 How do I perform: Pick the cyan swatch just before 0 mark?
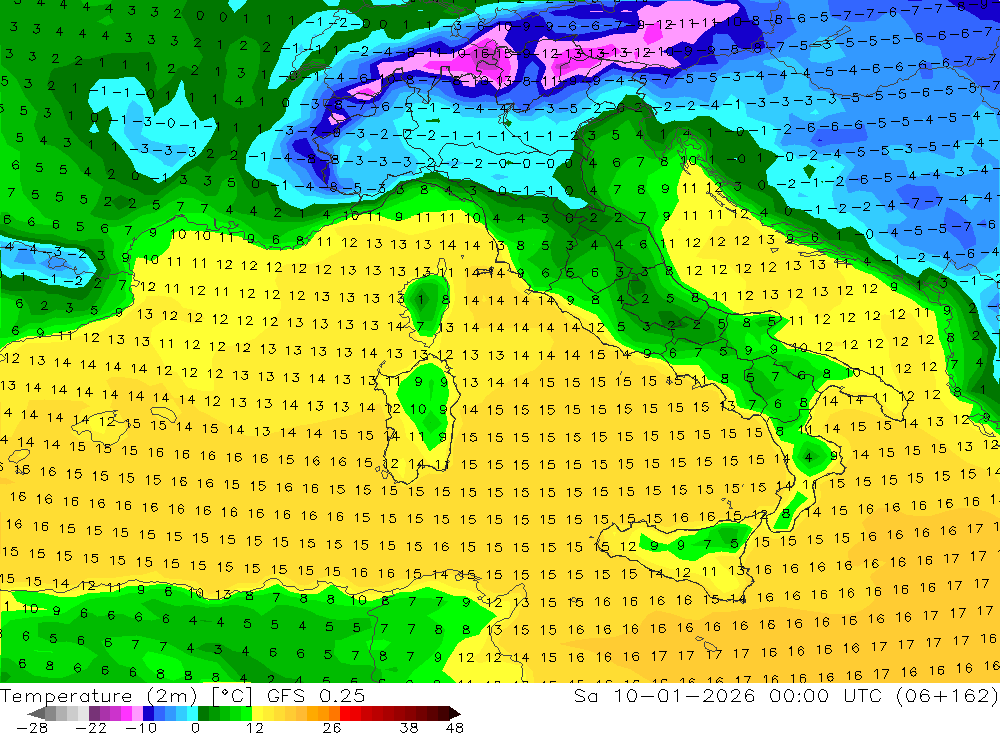pos(192,713)
